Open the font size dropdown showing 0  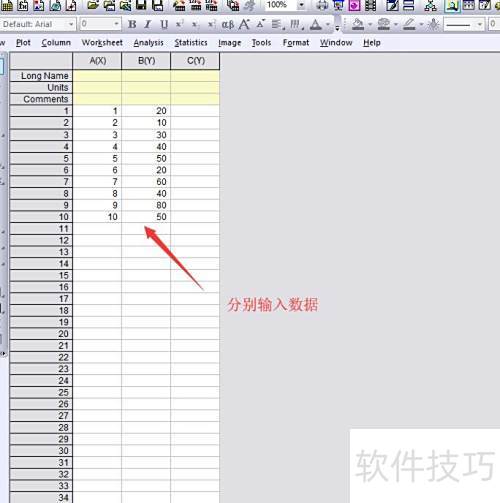tap(116, 24)
